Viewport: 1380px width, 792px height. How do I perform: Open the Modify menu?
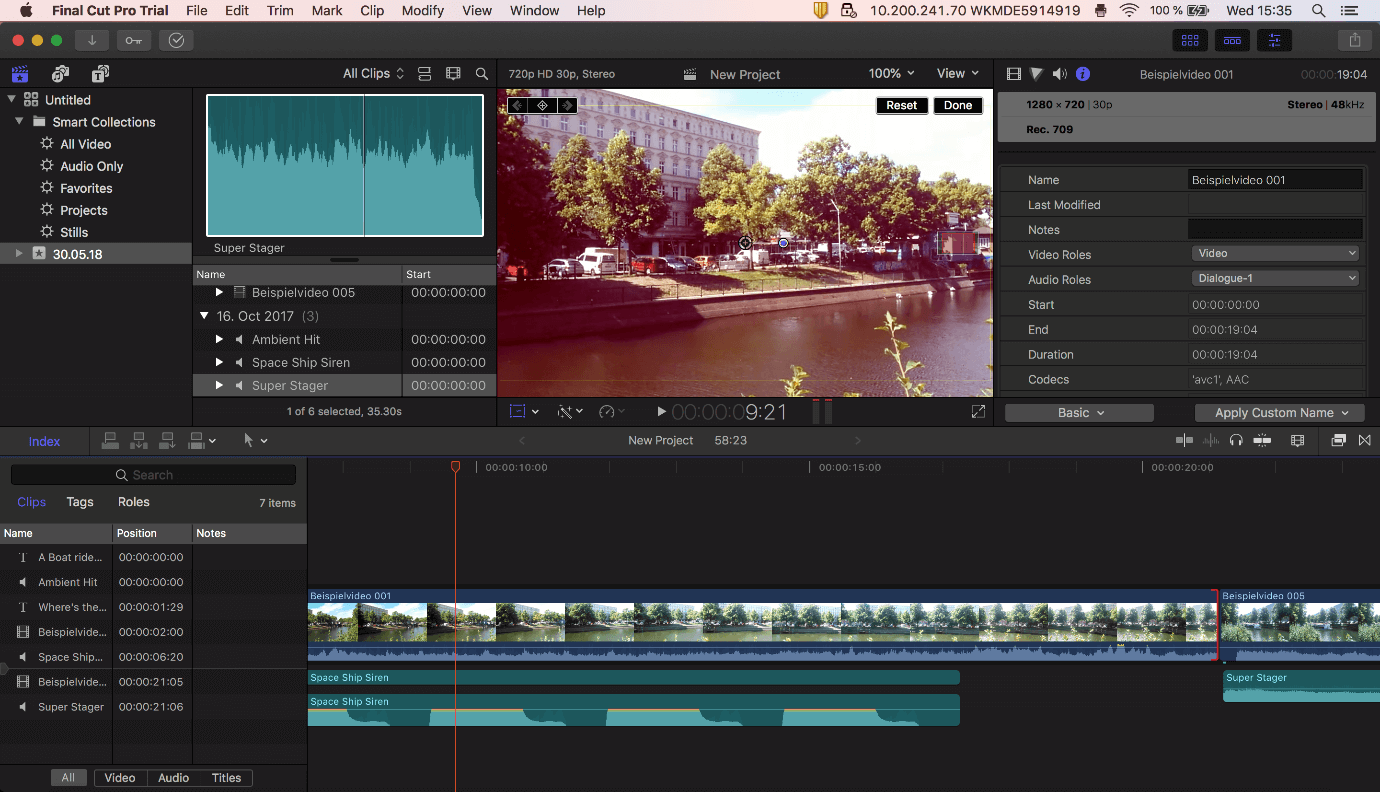click(422, 11)
